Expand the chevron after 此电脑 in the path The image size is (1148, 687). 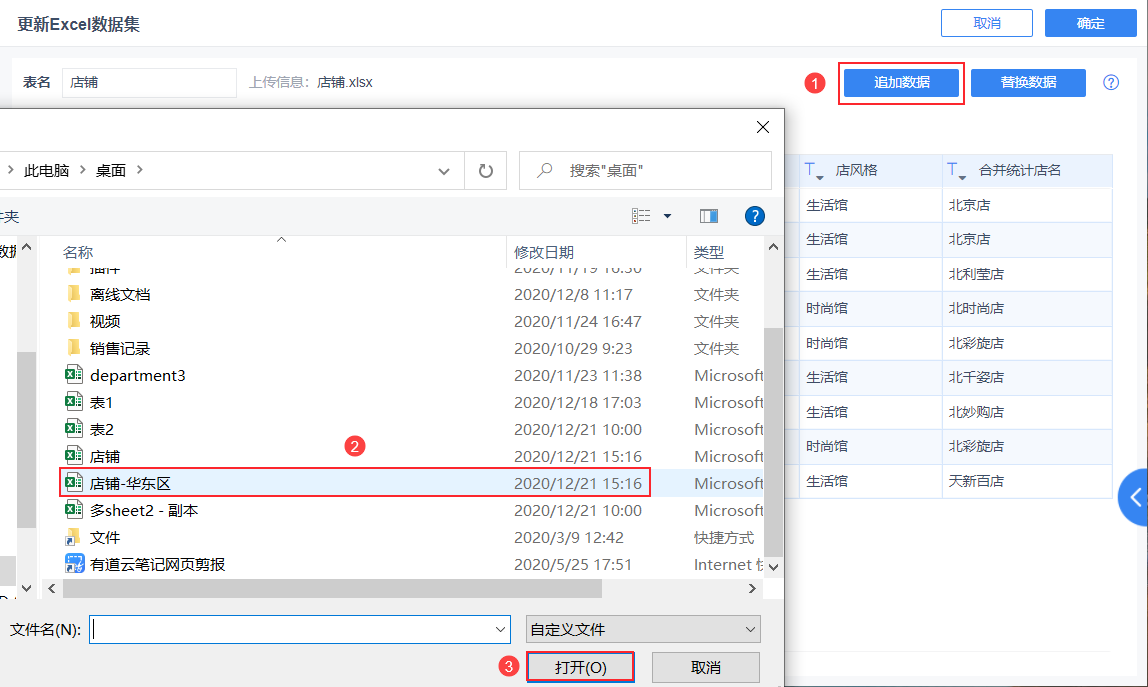pyautogui.click(x=83, y=170)
